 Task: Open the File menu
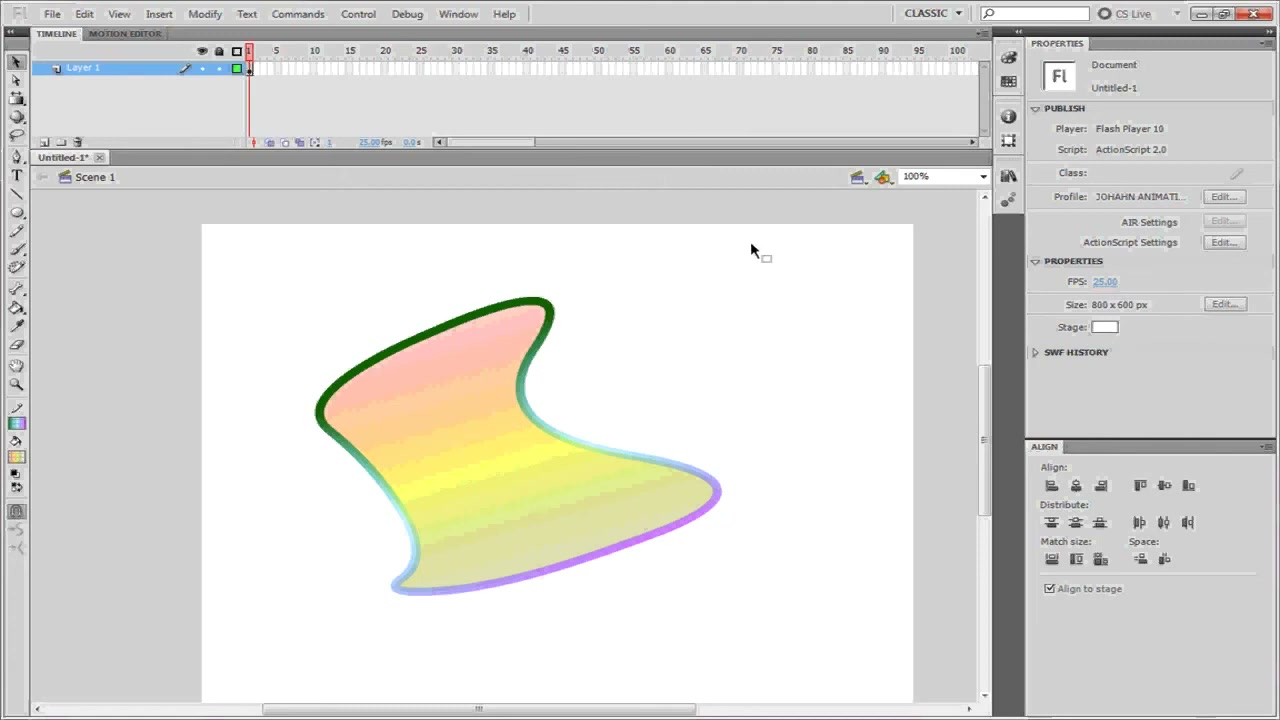(52, 14)
